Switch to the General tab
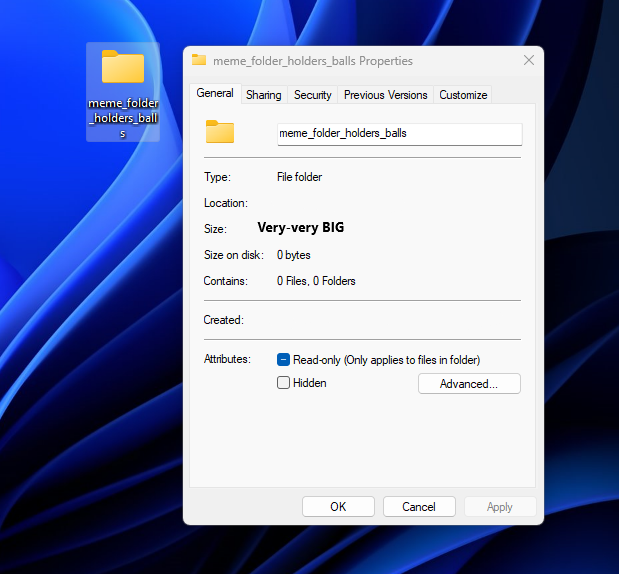619x574 pixels. (215, 93)
